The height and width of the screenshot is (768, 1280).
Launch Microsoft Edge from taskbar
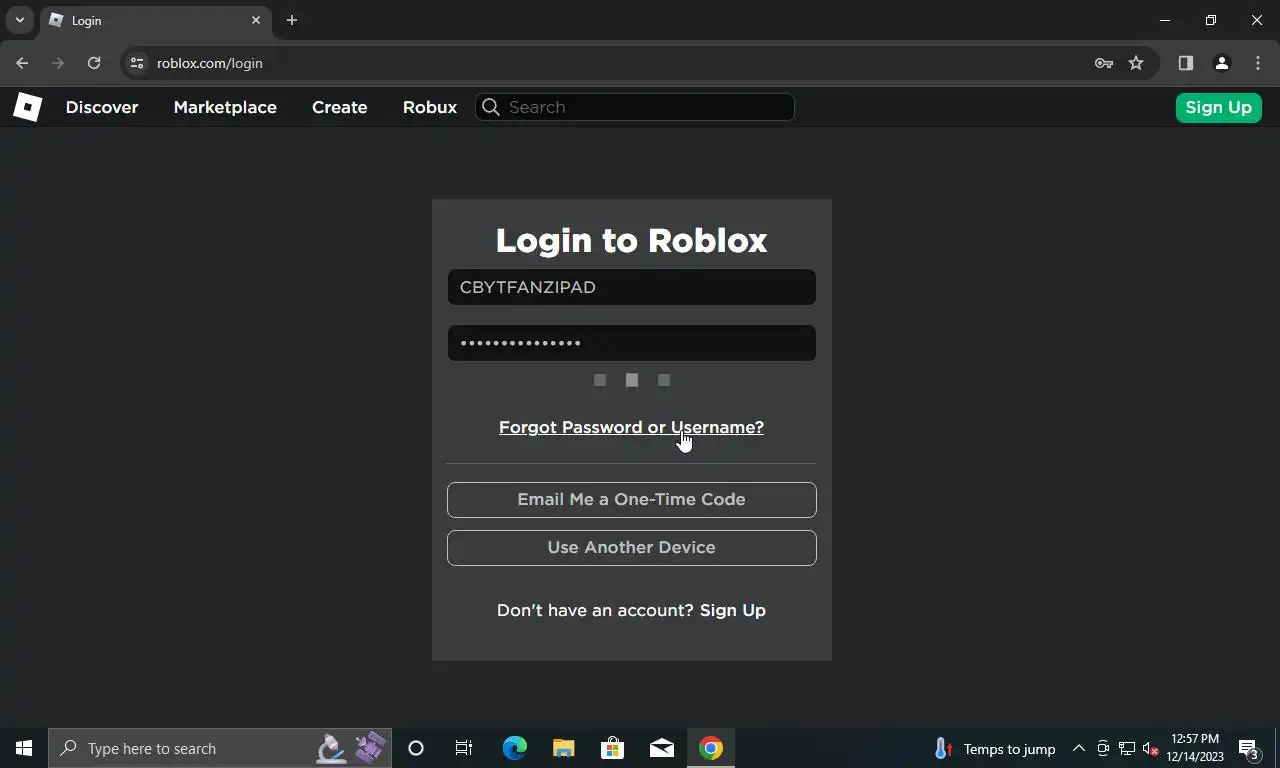pos(515,748)
